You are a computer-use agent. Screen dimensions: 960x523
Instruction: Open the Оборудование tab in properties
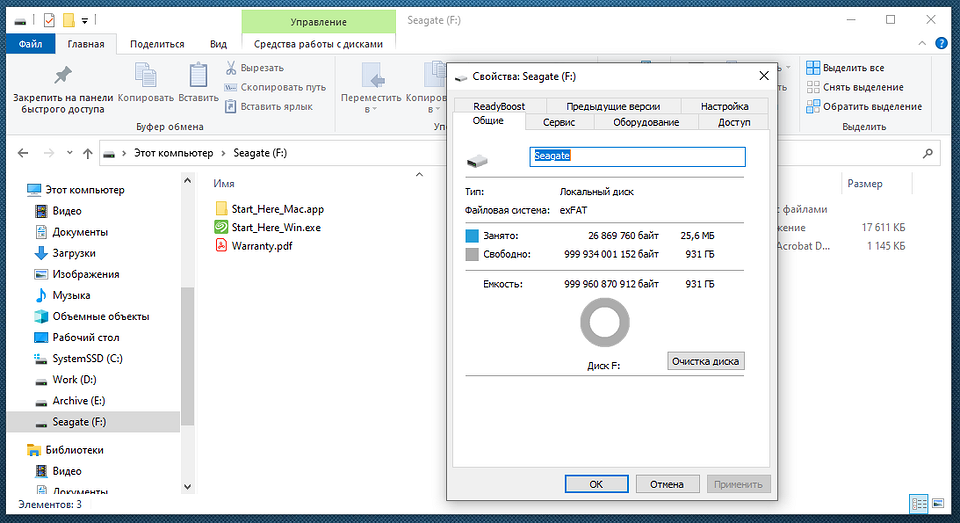click(644, 122)
